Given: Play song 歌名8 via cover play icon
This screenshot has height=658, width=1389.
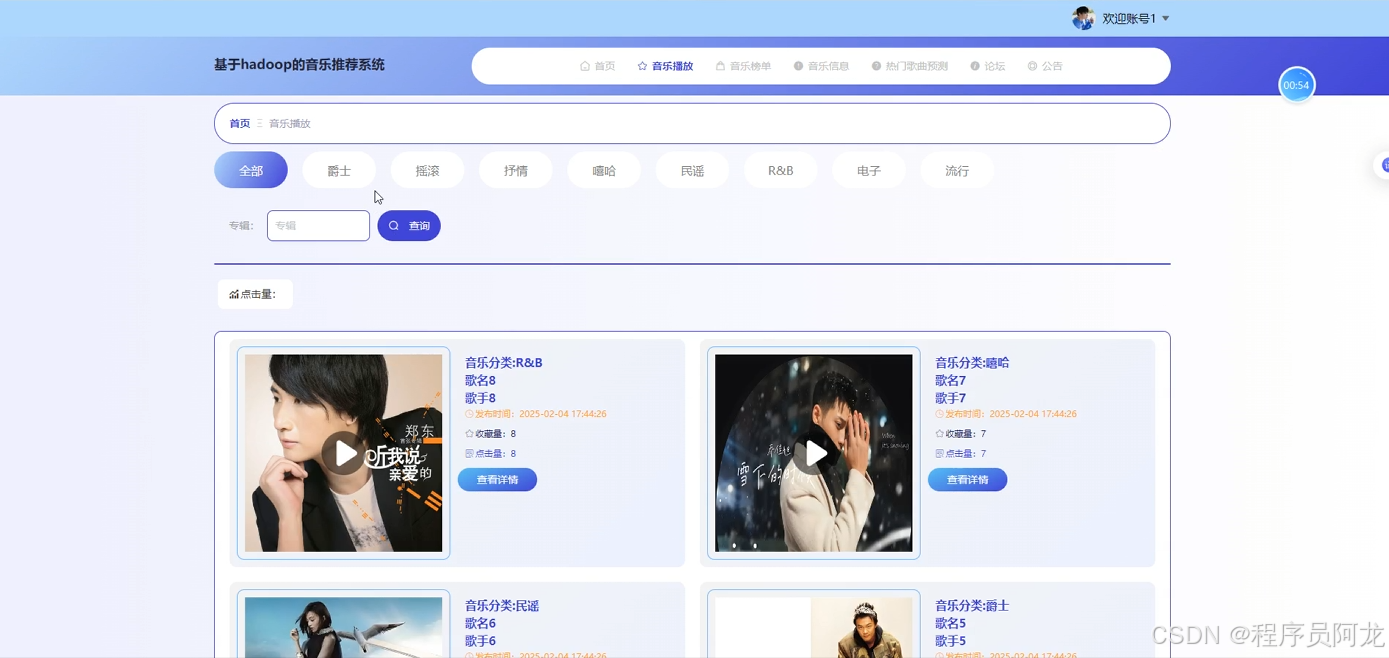Looking at the screenshot, I should (345, 454).
